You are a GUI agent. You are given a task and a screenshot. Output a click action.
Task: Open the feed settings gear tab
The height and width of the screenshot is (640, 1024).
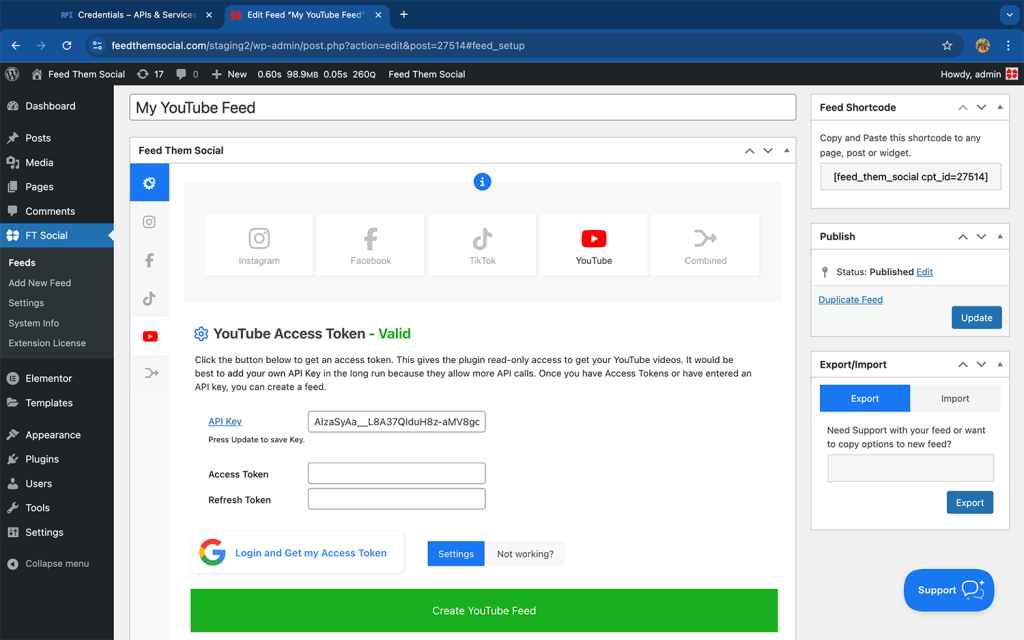(x=150, y=183)
